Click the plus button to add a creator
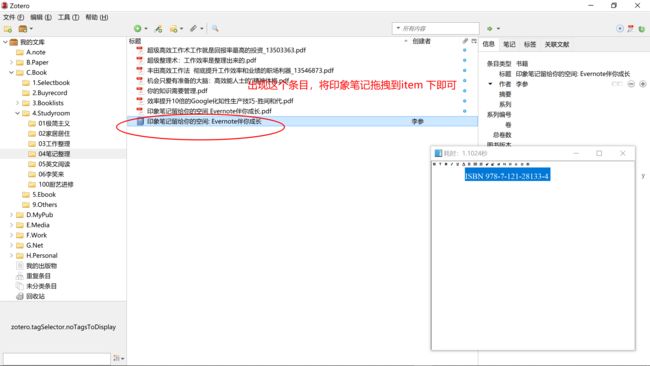This screenshot has width=650, height=366. [643, 84]
